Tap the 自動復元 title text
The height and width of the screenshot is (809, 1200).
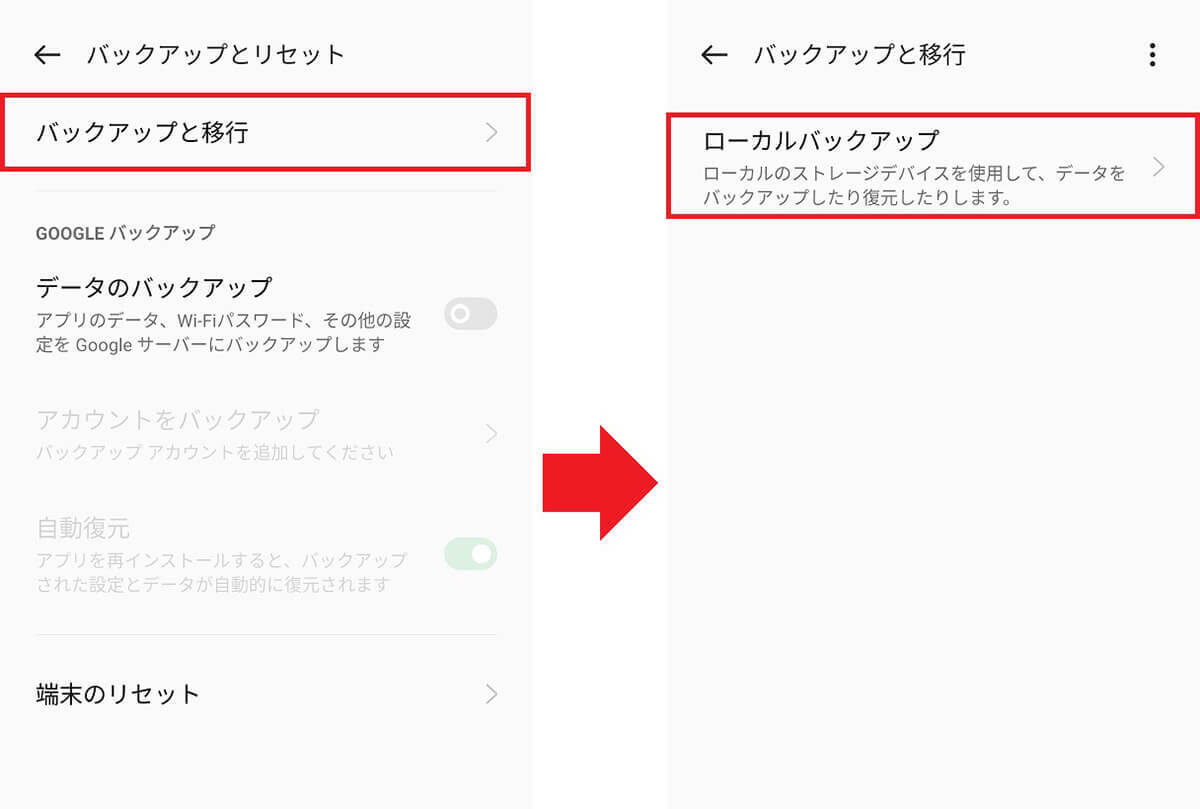pyautogui.click(x=83, y=527)
